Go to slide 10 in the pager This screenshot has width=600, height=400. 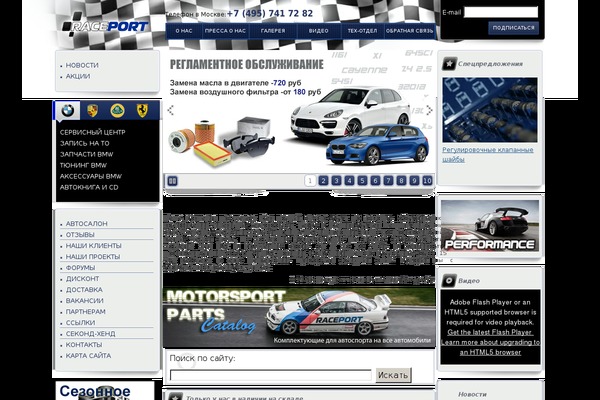point(427,180)
